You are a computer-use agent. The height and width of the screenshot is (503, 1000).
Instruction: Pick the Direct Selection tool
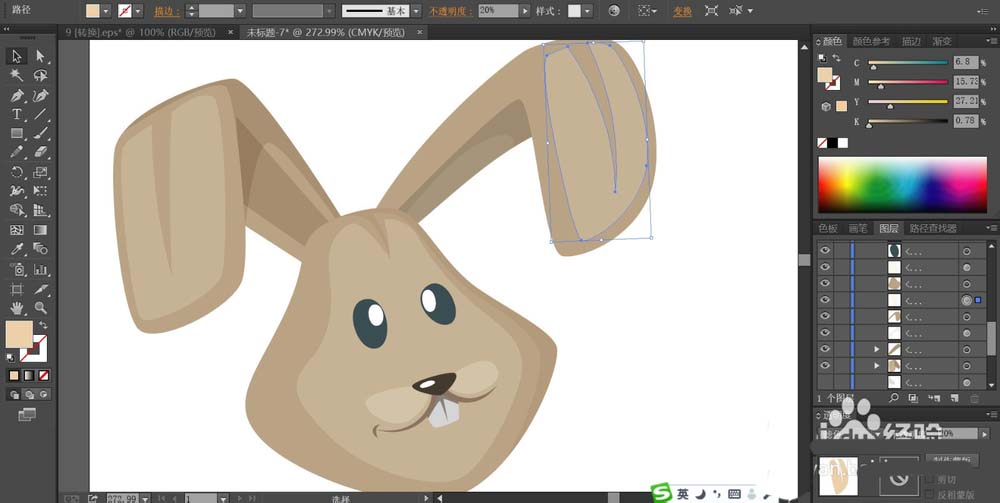(x=41, y=56)
